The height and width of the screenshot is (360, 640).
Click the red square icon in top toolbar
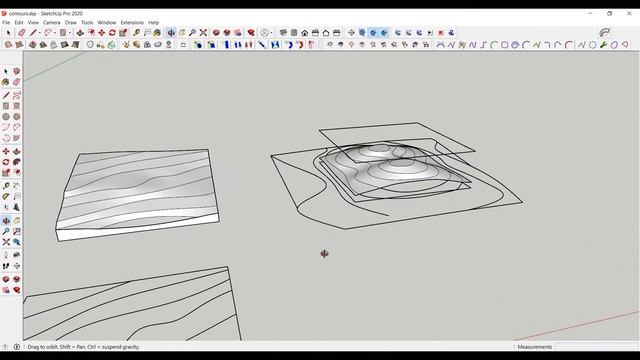tap(441, 33)
